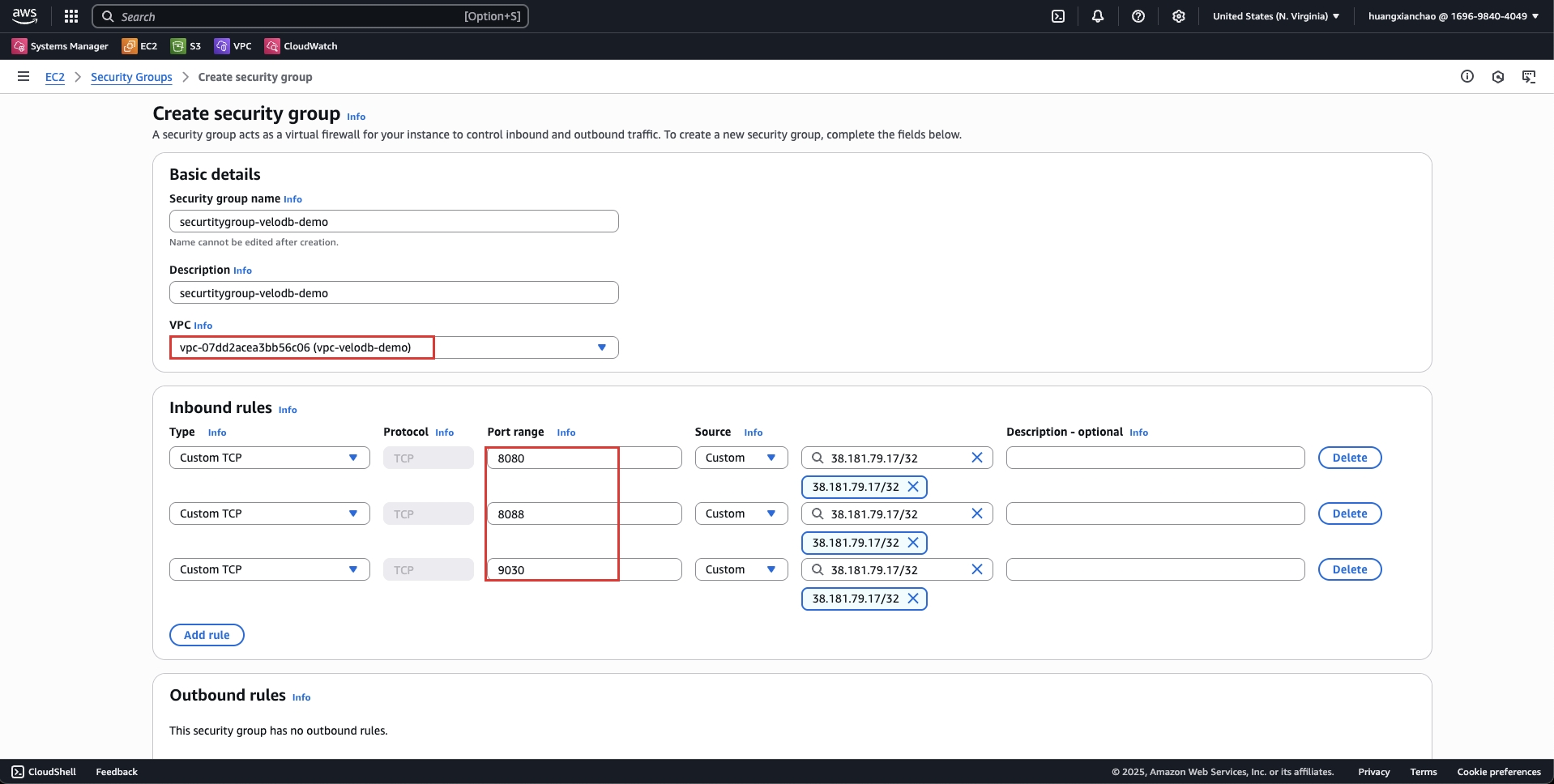
Task: Clear source field for port 9030 rule
Action: tap(977, 569)
